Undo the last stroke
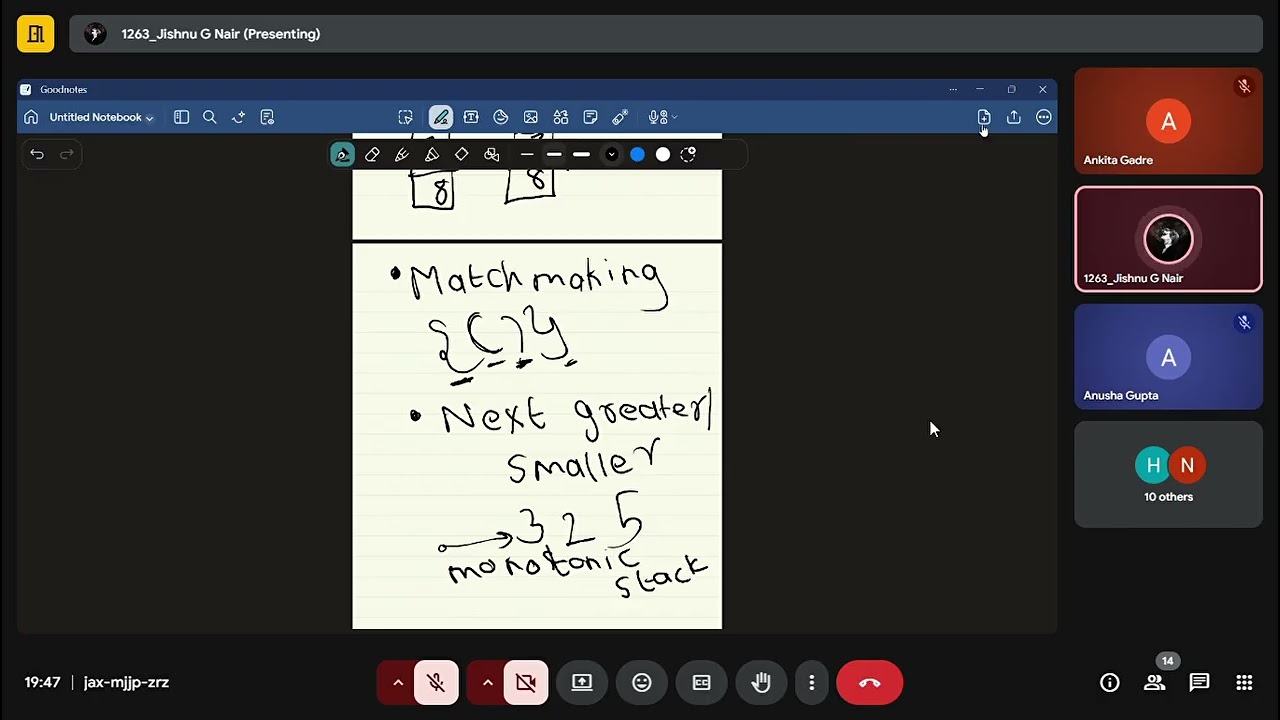Image resolution: width=1280 pixels, height=720 pixels. 37,154
